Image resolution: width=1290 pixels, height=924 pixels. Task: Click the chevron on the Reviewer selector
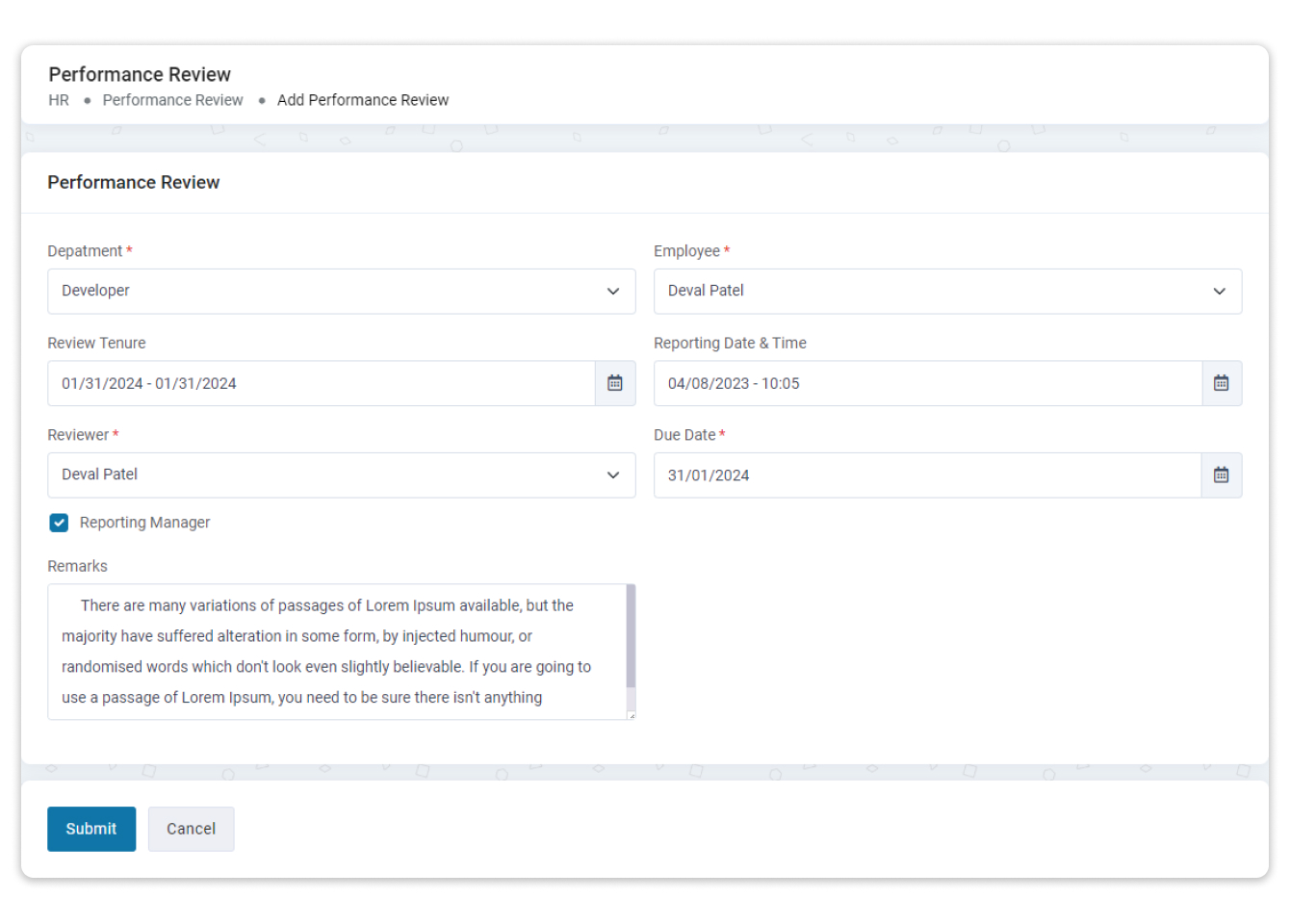(x=613, y=475)
